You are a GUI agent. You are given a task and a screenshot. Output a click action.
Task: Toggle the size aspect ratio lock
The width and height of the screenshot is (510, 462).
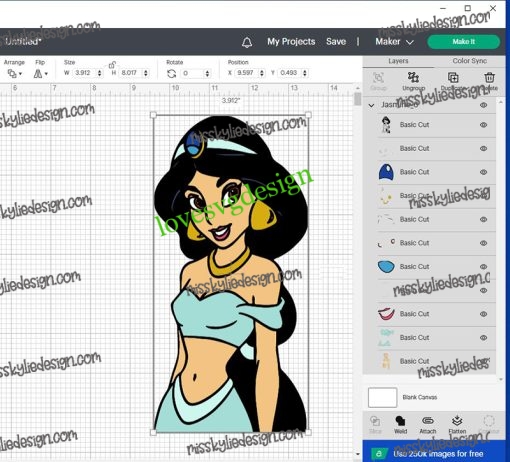click(112, 65)
